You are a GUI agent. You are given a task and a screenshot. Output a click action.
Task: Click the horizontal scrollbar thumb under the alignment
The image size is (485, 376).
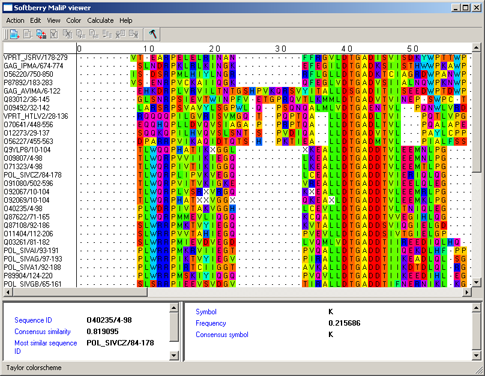(x=80, y=292)
